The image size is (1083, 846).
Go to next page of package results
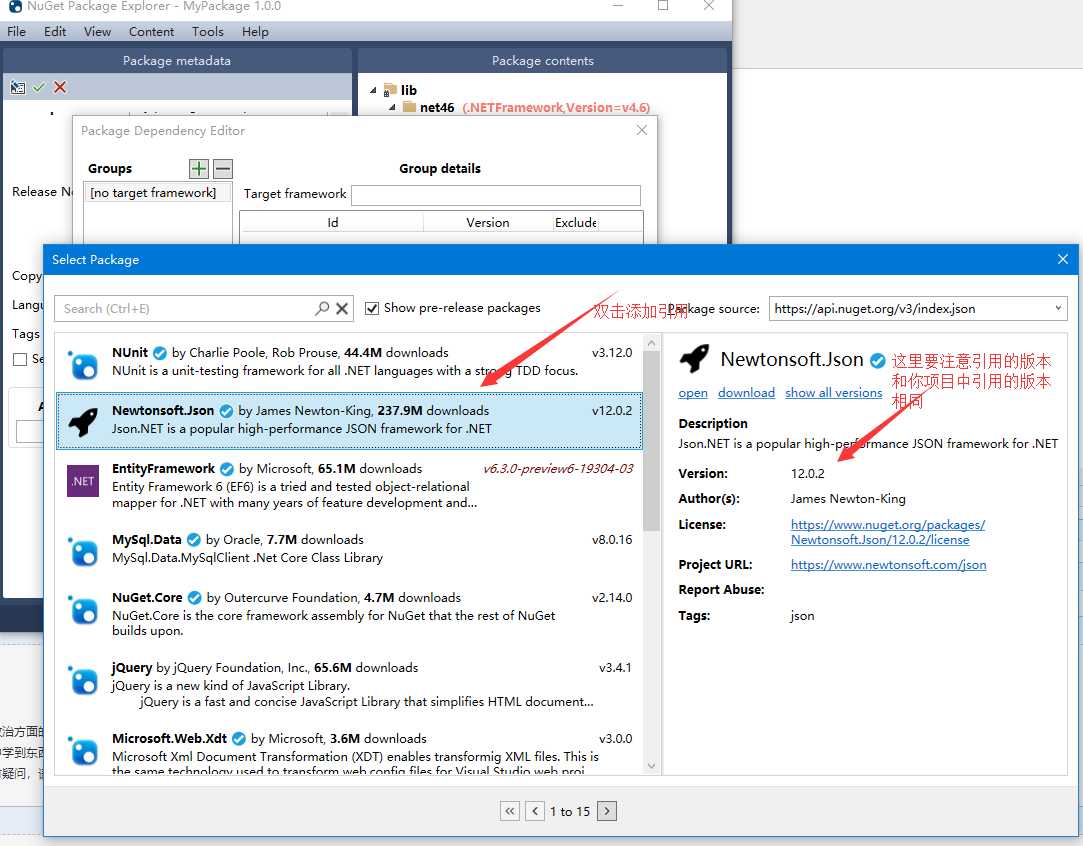tap(606, 811)
